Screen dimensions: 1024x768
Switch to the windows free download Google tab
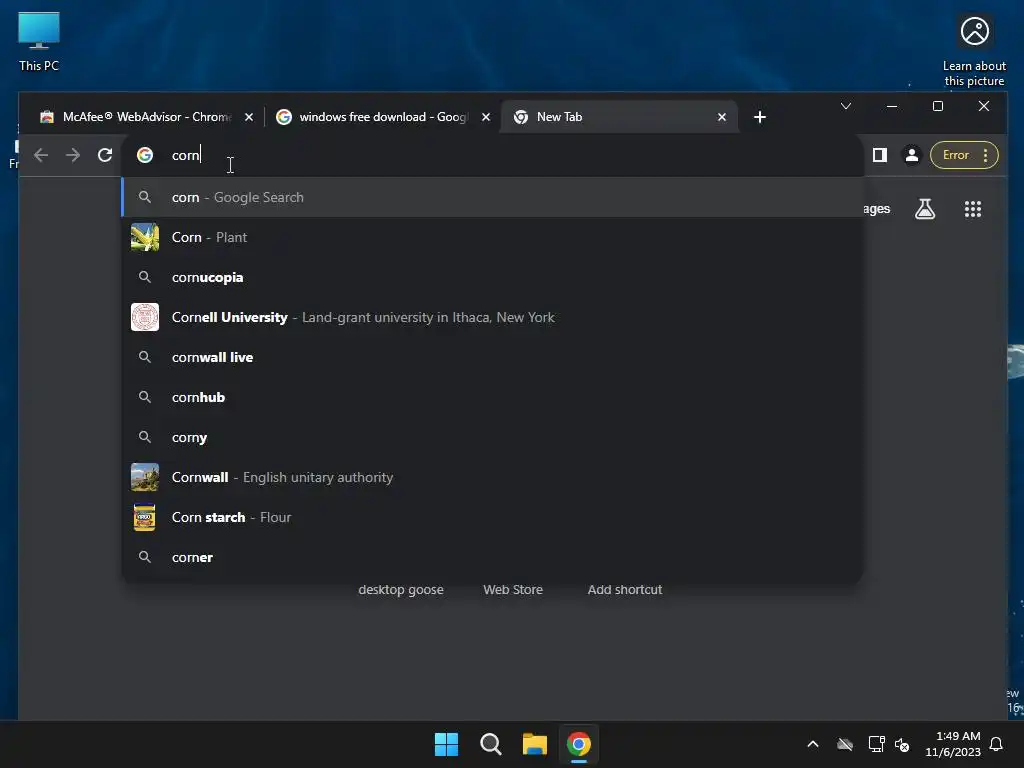point(383,117)
